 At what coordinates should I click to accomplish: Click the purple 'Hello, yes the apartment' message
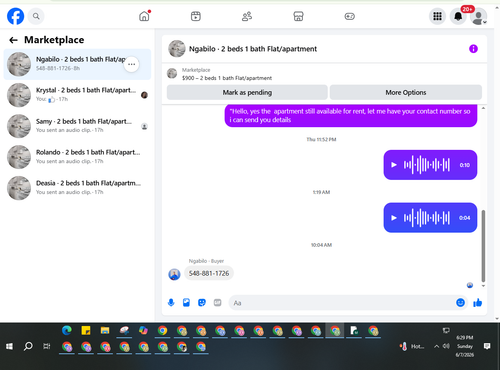[351, 115]
